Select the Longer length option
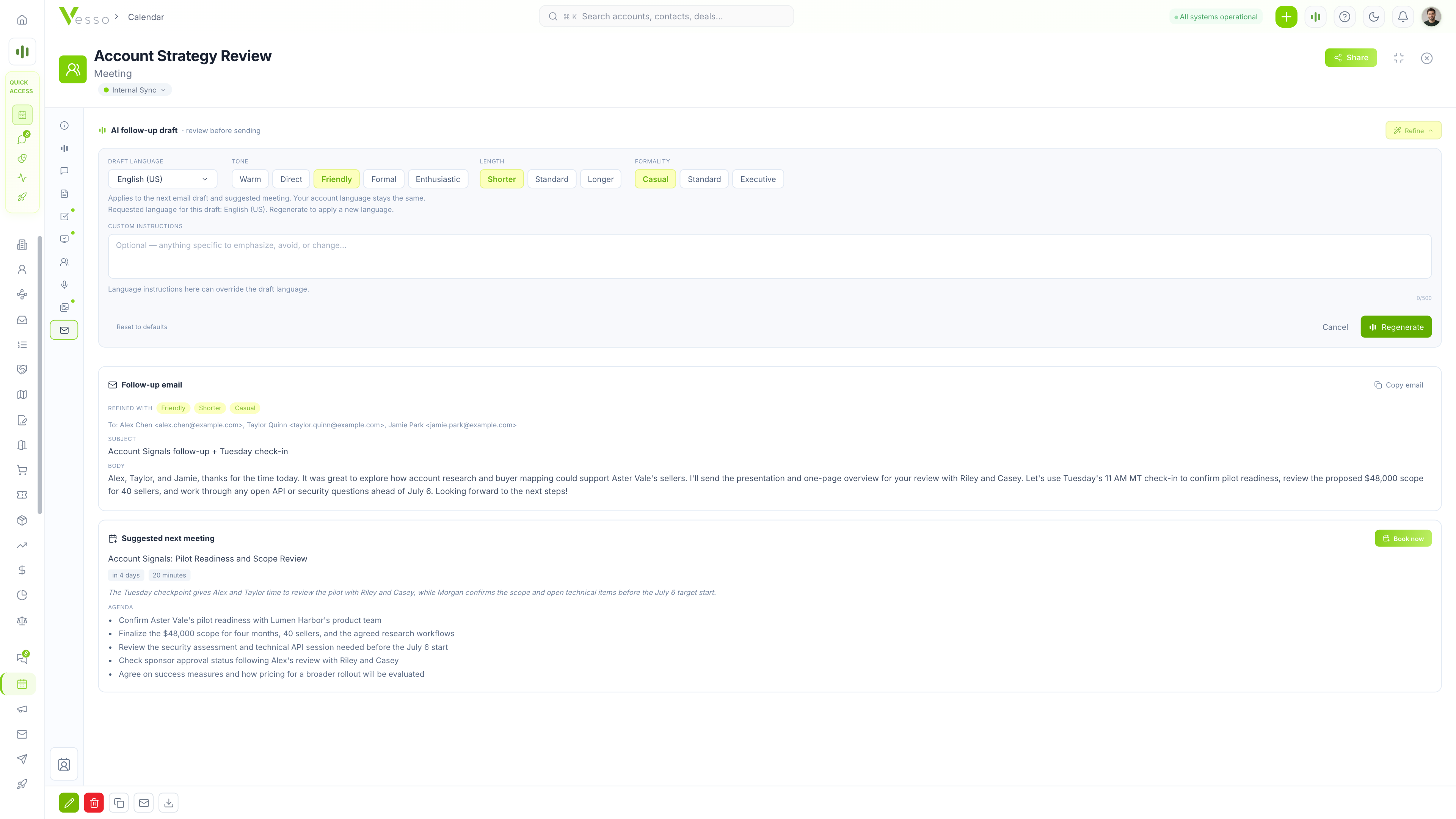Viewport: 1456px width, 819px height. point(600,179)
